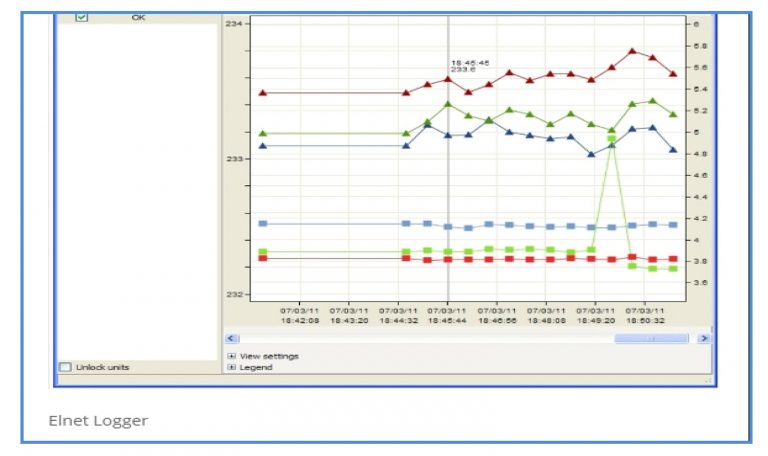Click the scrollbar right arrow
Screen dimensions: 768x456
(x=706, y=339)
